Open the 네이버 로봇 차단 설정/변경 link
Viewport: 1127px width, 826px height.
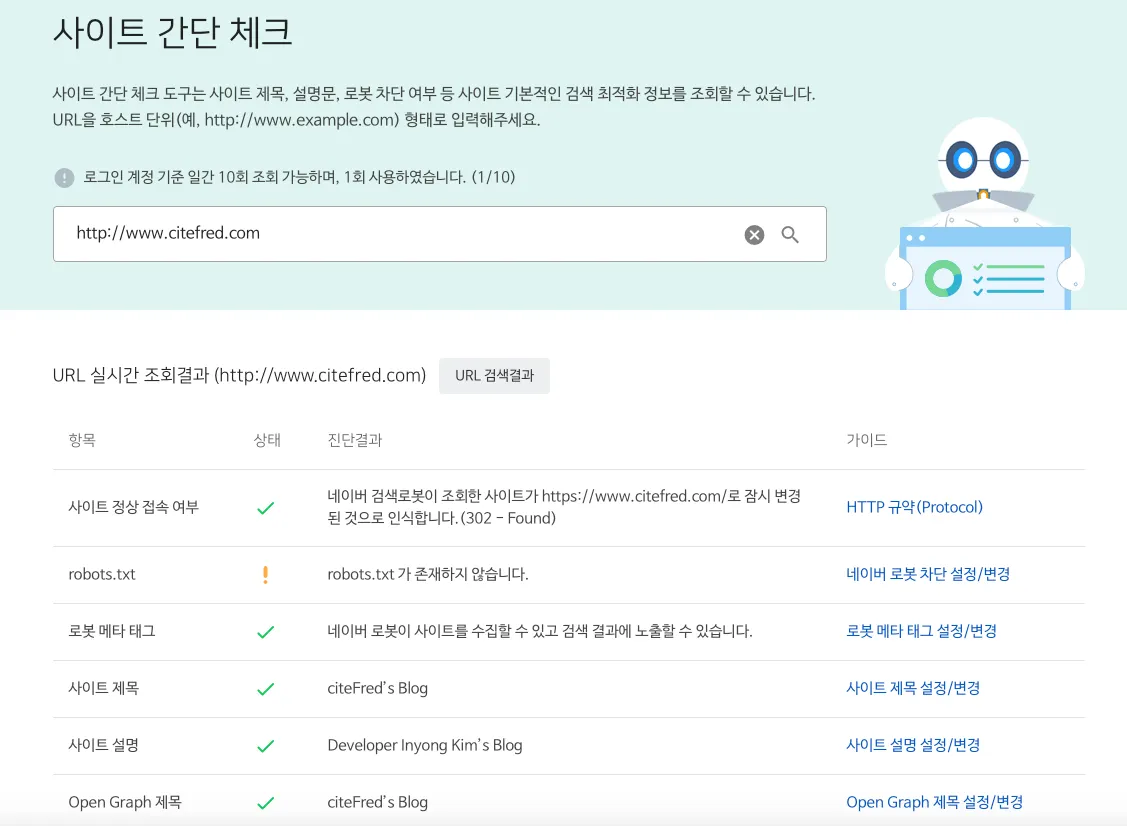928,574
